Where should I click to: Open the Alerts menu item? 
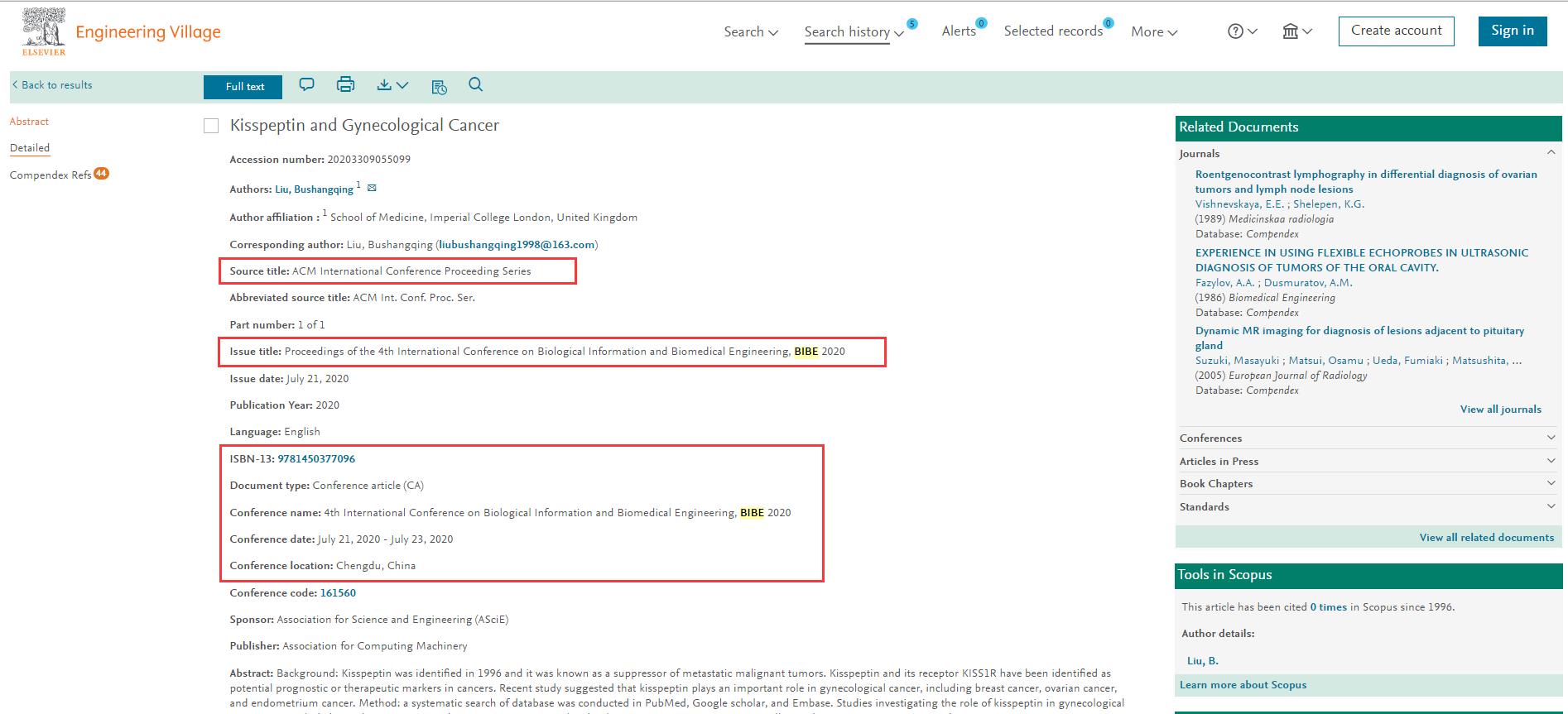(959, 31)
